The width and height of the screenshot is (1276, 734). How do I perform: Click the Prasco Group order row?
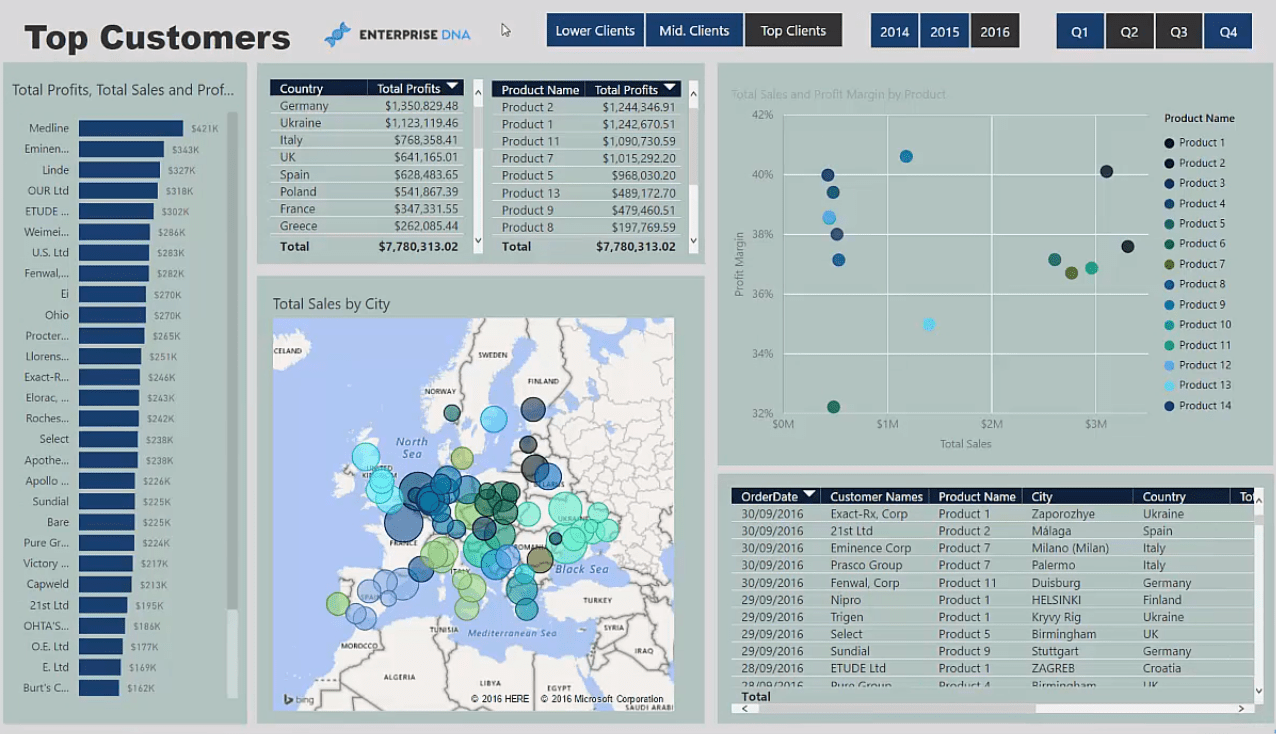pos(991,565)
